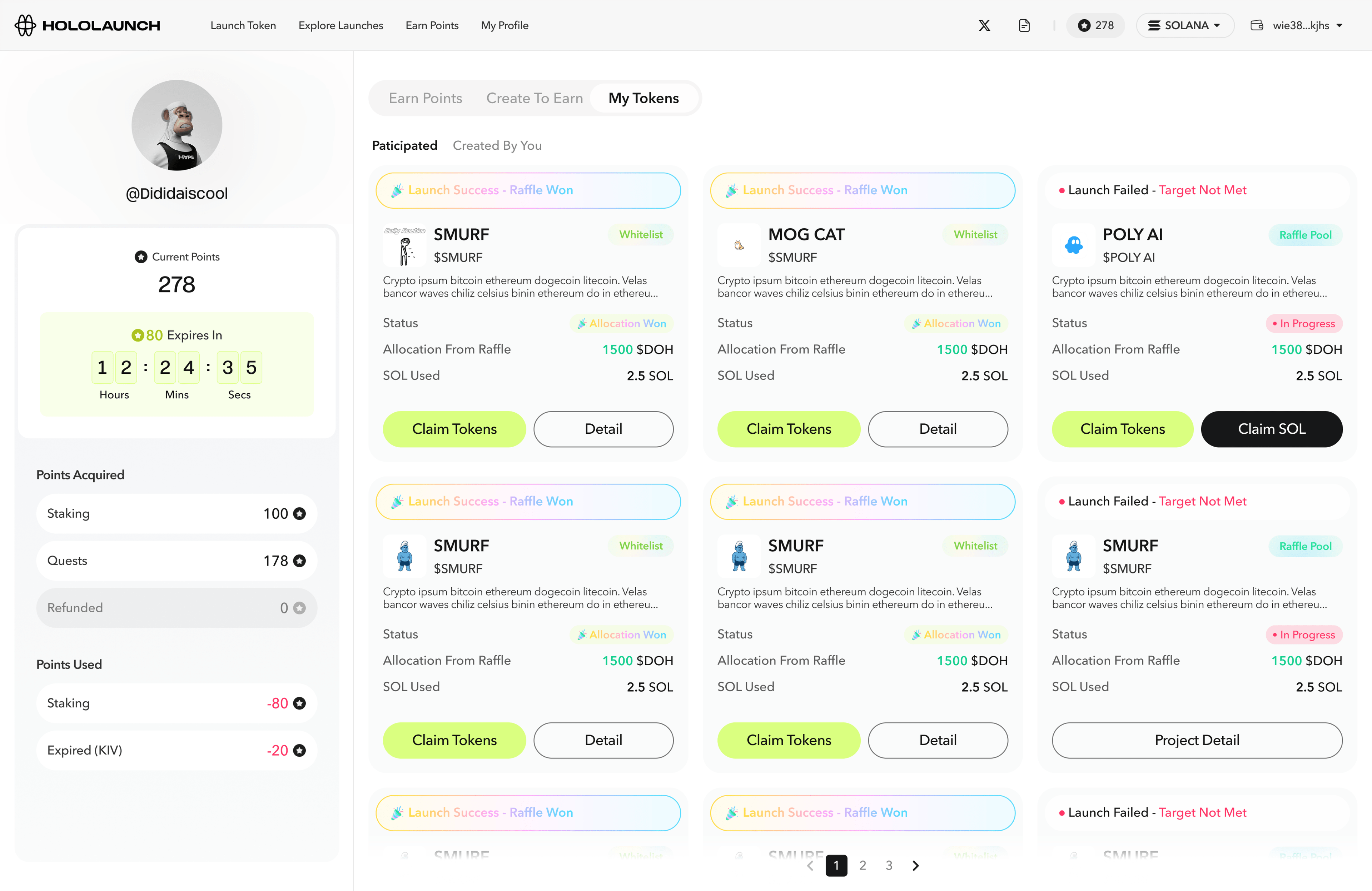Click the Allocation Won badge on MOG CAT card
This screenshot has width=1372, height=891.
956,323
